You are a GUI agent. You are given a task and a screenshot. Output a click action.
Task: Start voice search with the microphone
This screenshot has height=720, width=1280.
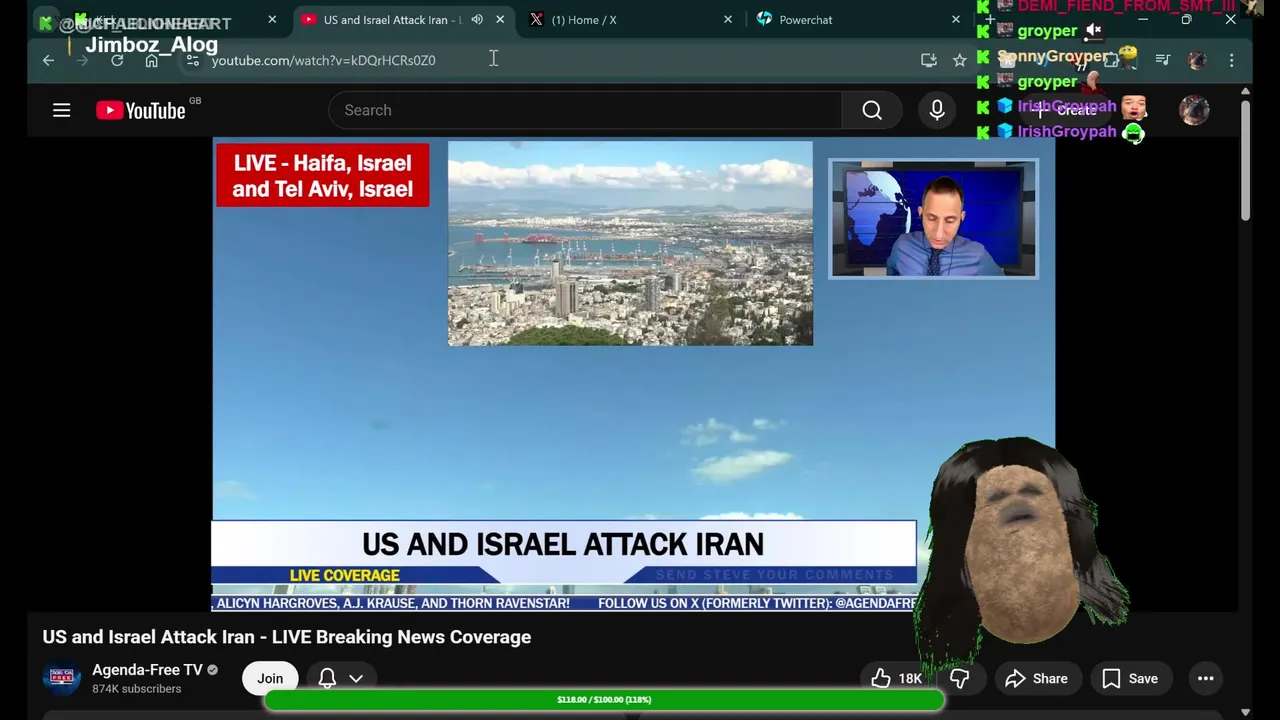[937, 110]
